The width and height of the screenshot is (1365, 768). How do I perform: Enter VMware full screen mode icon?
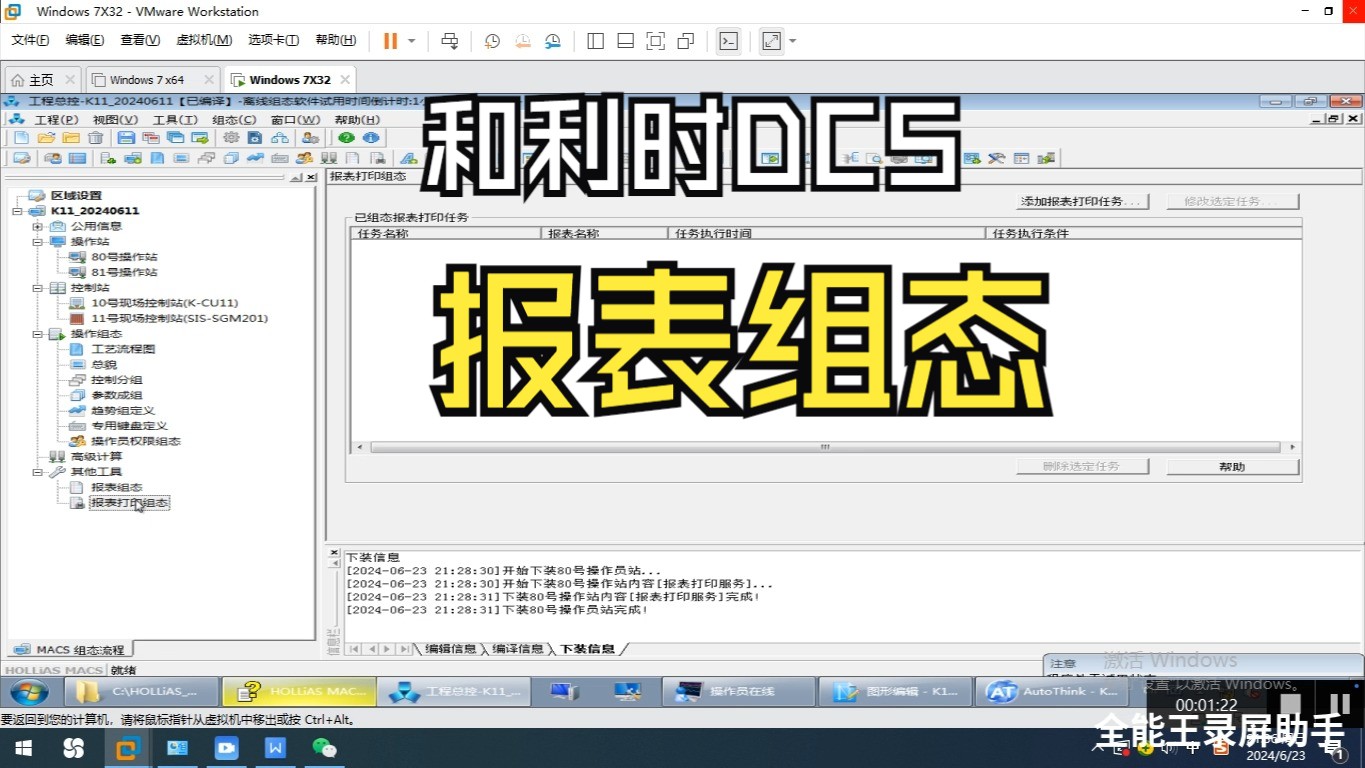point(655,41)
